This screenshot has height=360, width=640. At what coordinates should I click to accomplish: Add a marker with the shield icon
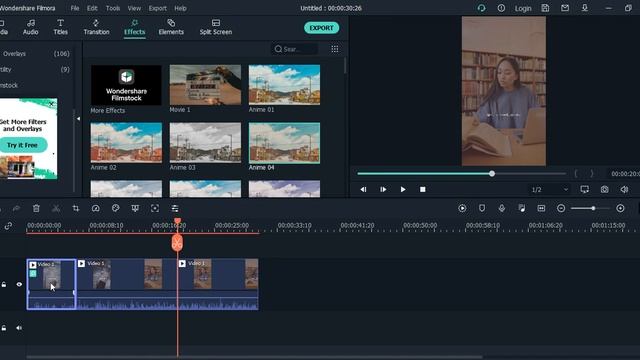[x=482, y=209]
